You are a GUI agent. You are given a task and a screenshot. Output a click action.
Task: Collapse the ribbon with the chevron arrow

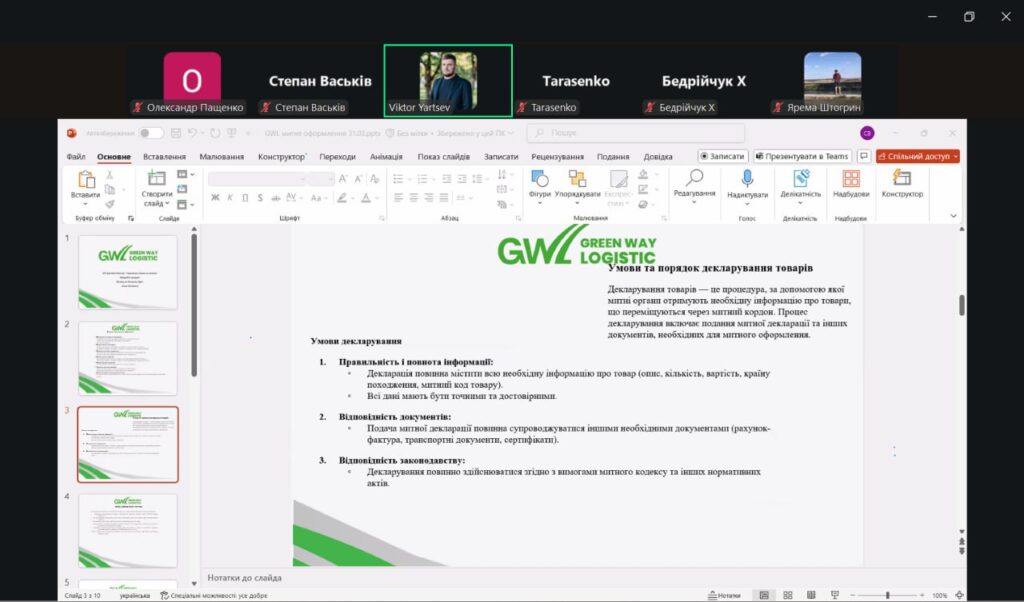click(x=953, y=215)
